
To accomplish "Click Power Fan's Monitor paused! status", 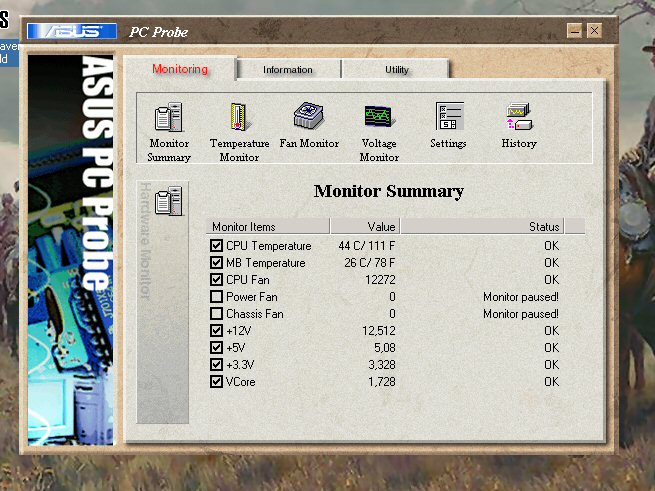I will (521, 297).
